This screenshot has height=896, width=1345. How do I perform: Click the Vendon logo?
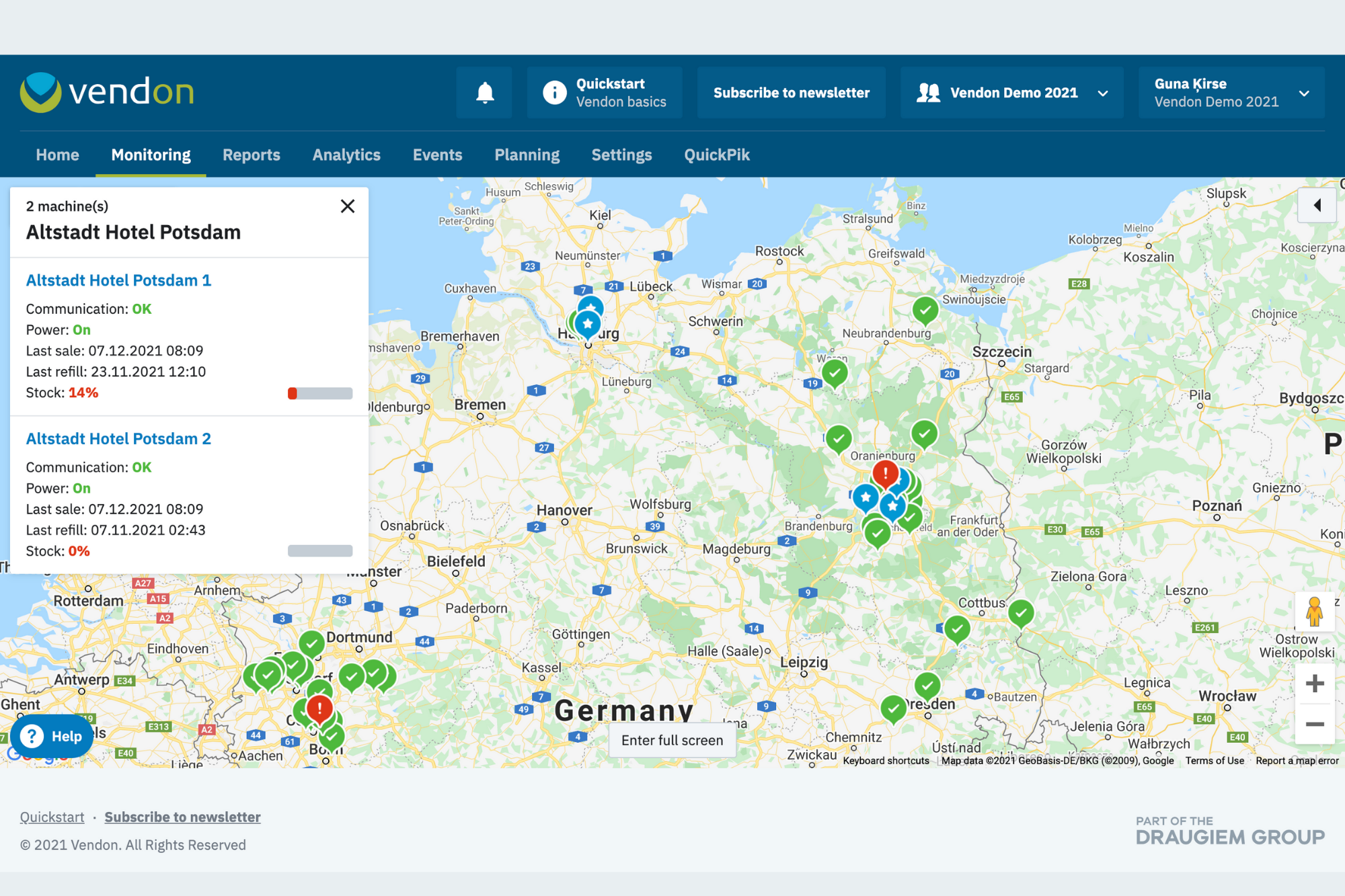click(107, 92)
